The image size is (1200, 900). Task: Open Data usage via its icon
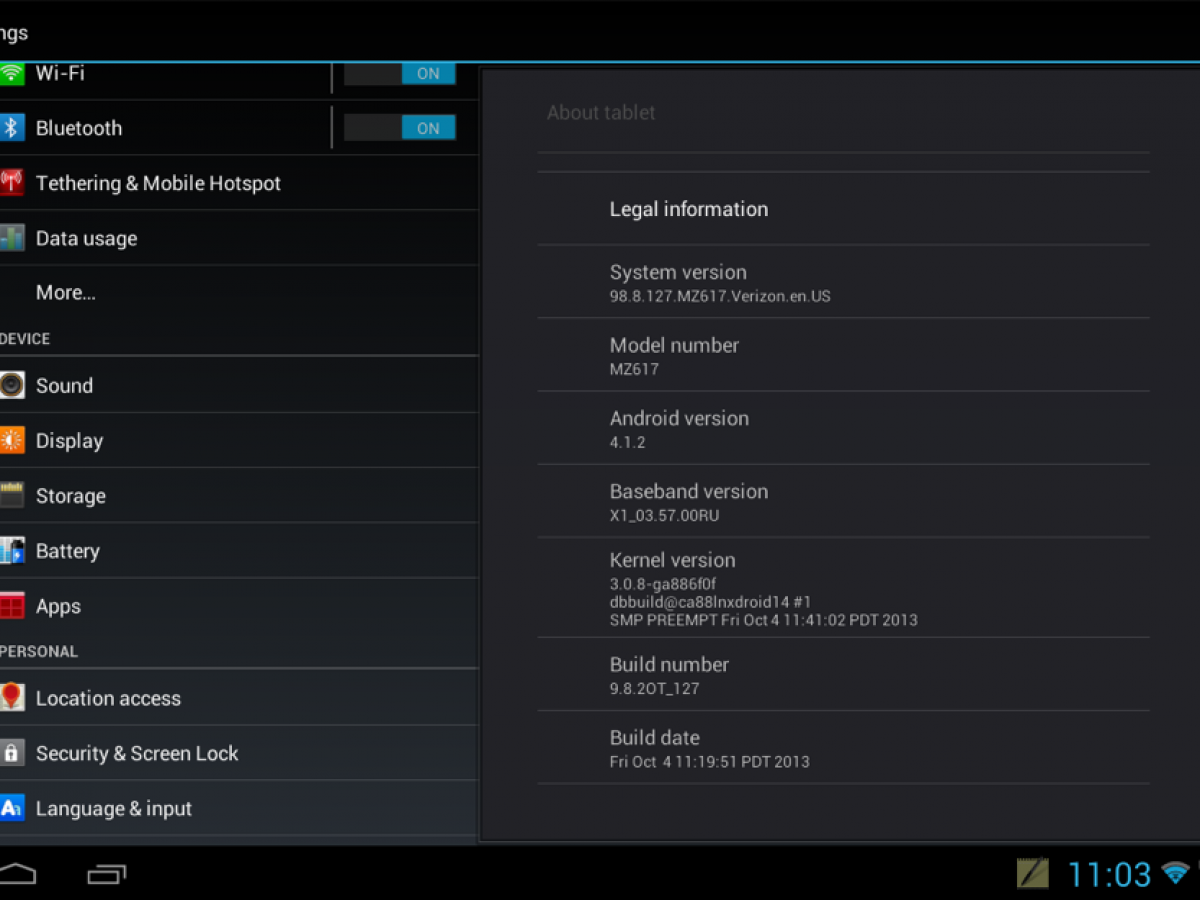coord(12,238)
